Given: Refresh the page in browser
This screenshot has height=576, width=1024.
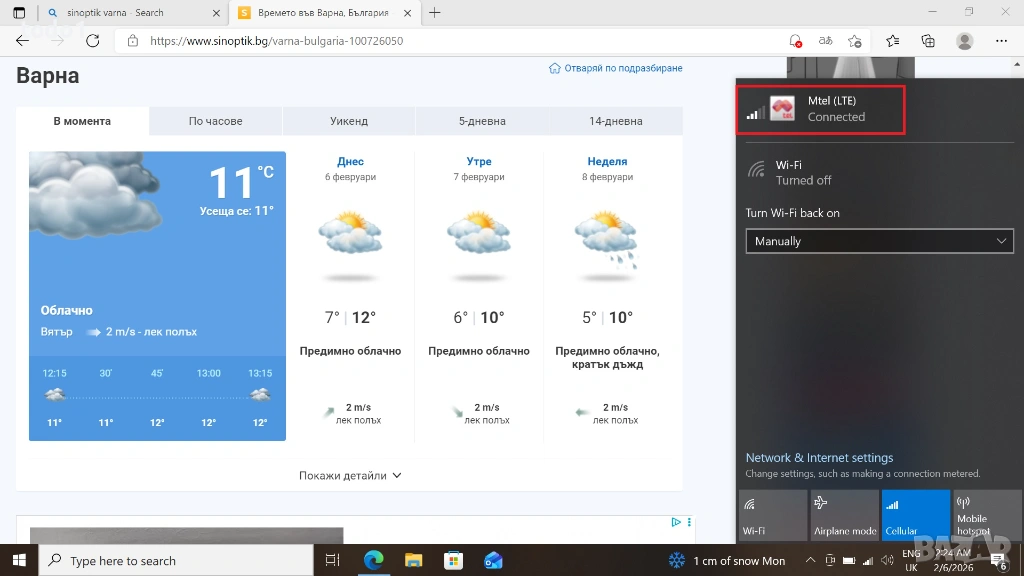Looking at the screenshot, I should tap(93, 41).
